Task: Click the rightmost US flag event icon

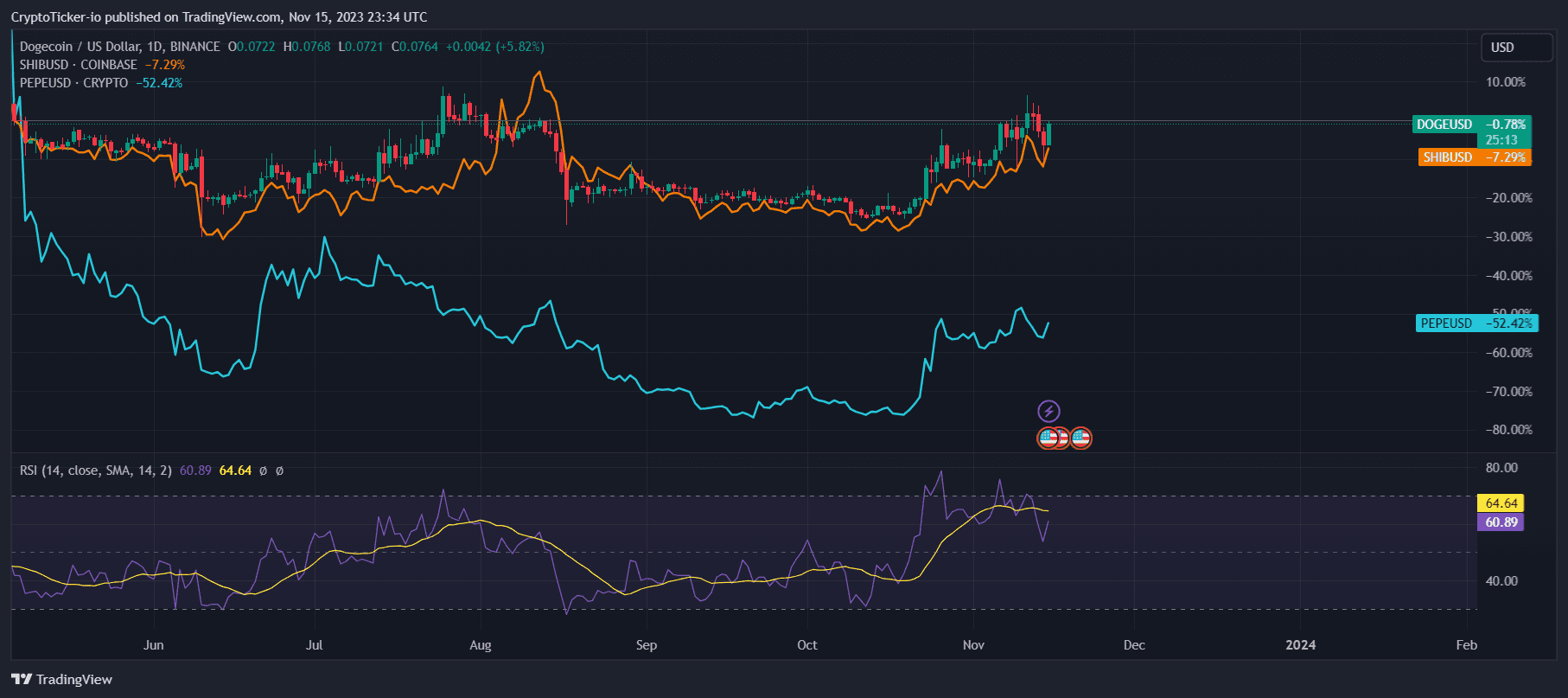Action: (1080, 439)
